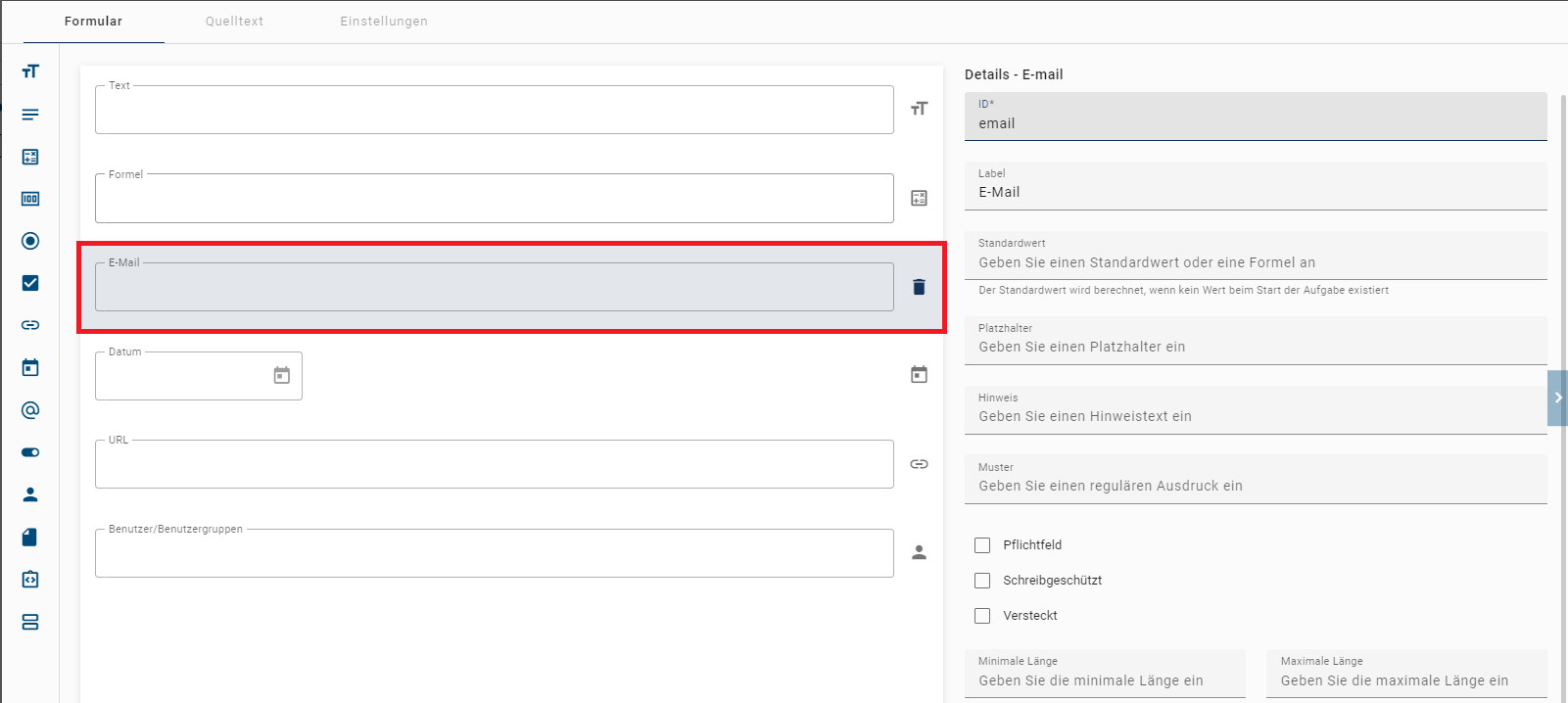Select the text field tool in sidebar
1568x703 pixels.
(30, 71)
